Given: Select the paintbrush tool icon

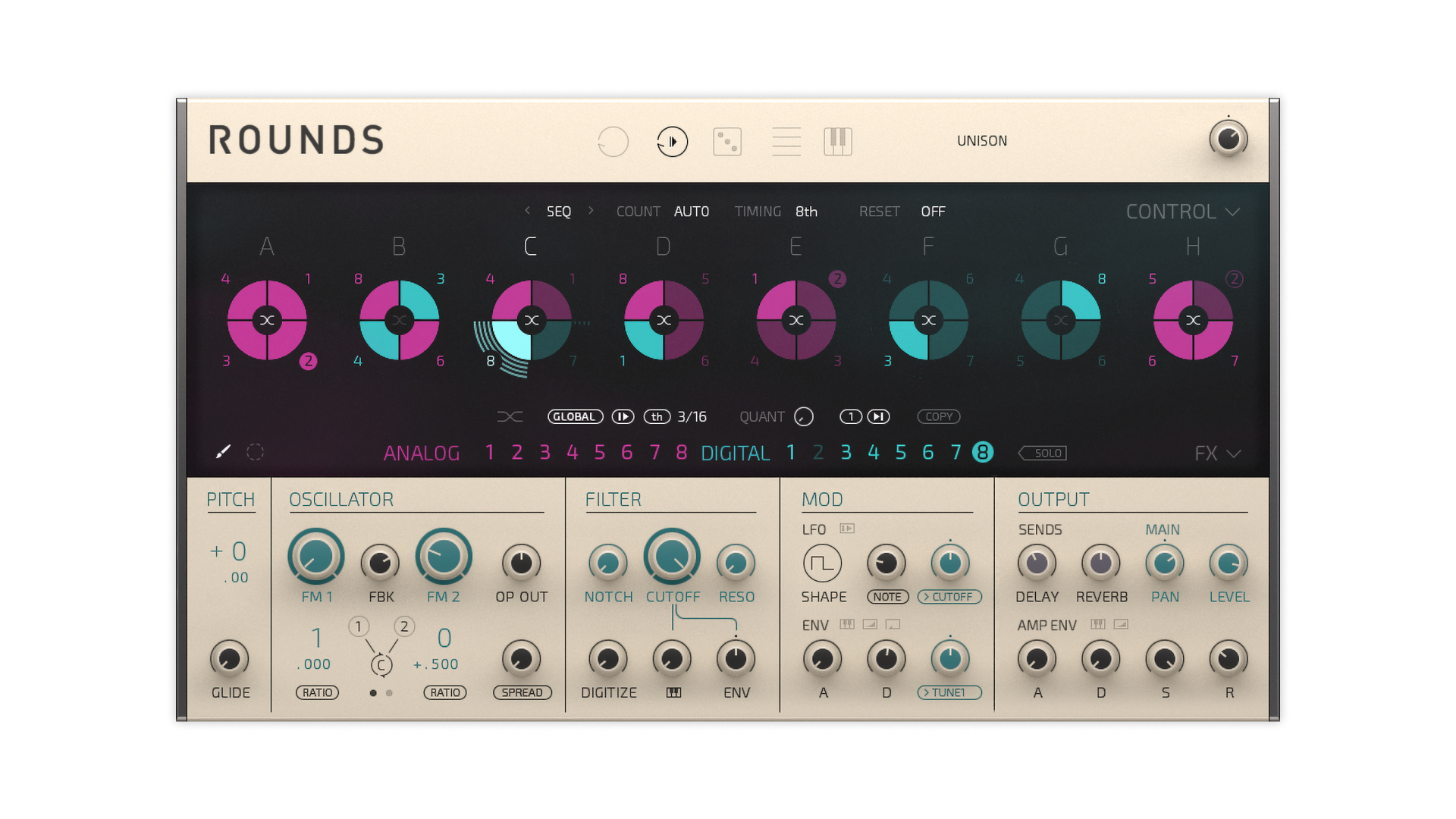Looking at the screenshot, I should pos(223,452).
